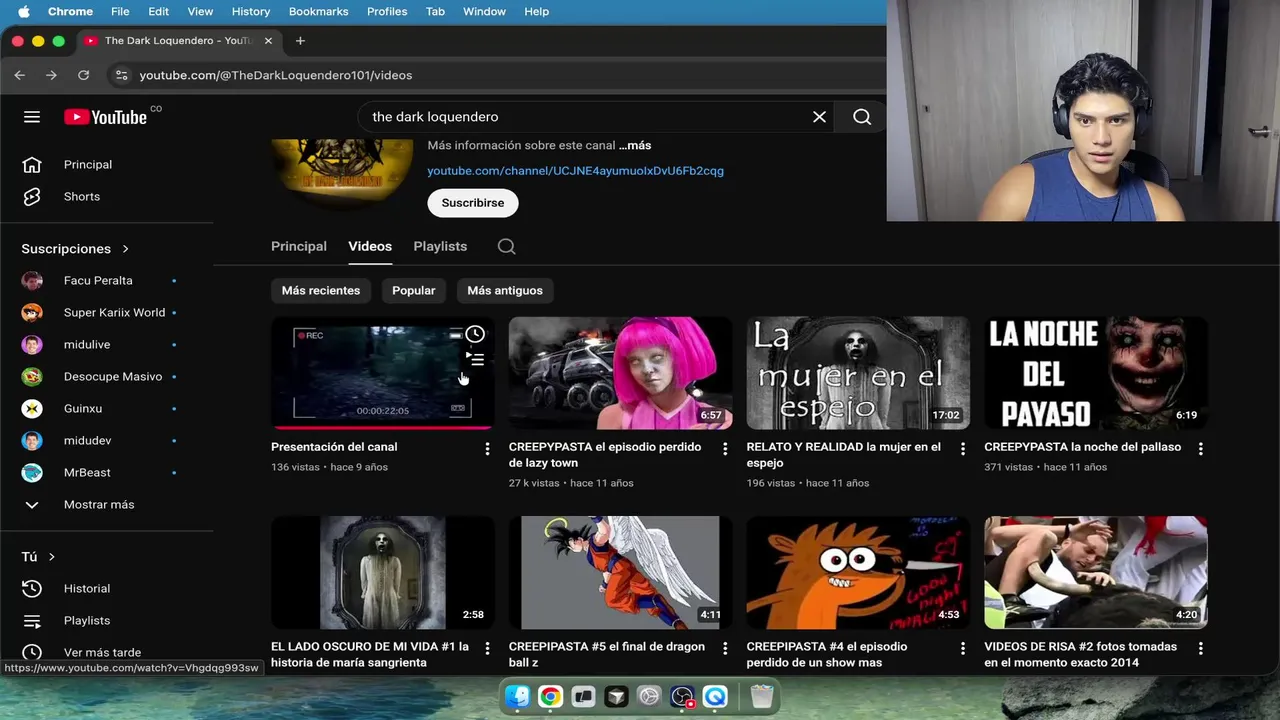Screen dimensions: 1280x720
Task: Open Goku with wings thumbnail
Action: (620, 572)
